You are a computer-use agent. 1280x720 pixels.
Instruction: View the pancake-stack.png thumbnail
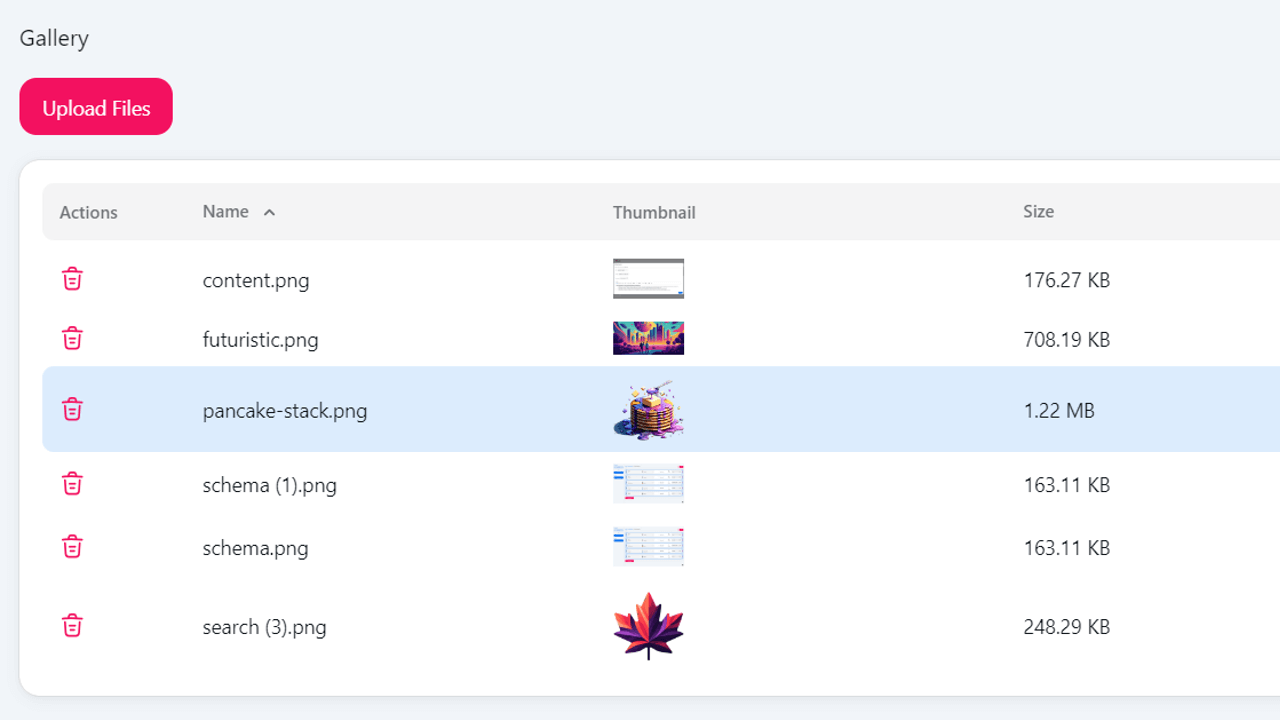pyautogui.click(x=648, y=409)
